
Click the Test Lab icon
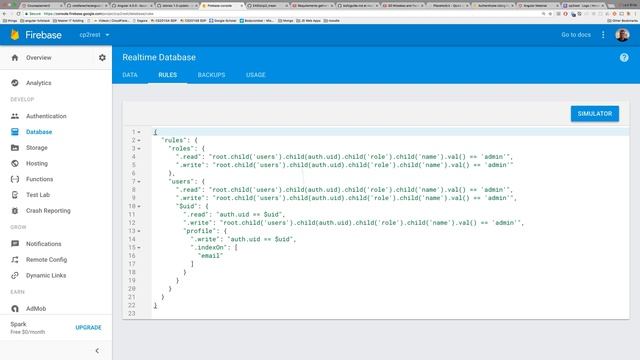15,195
